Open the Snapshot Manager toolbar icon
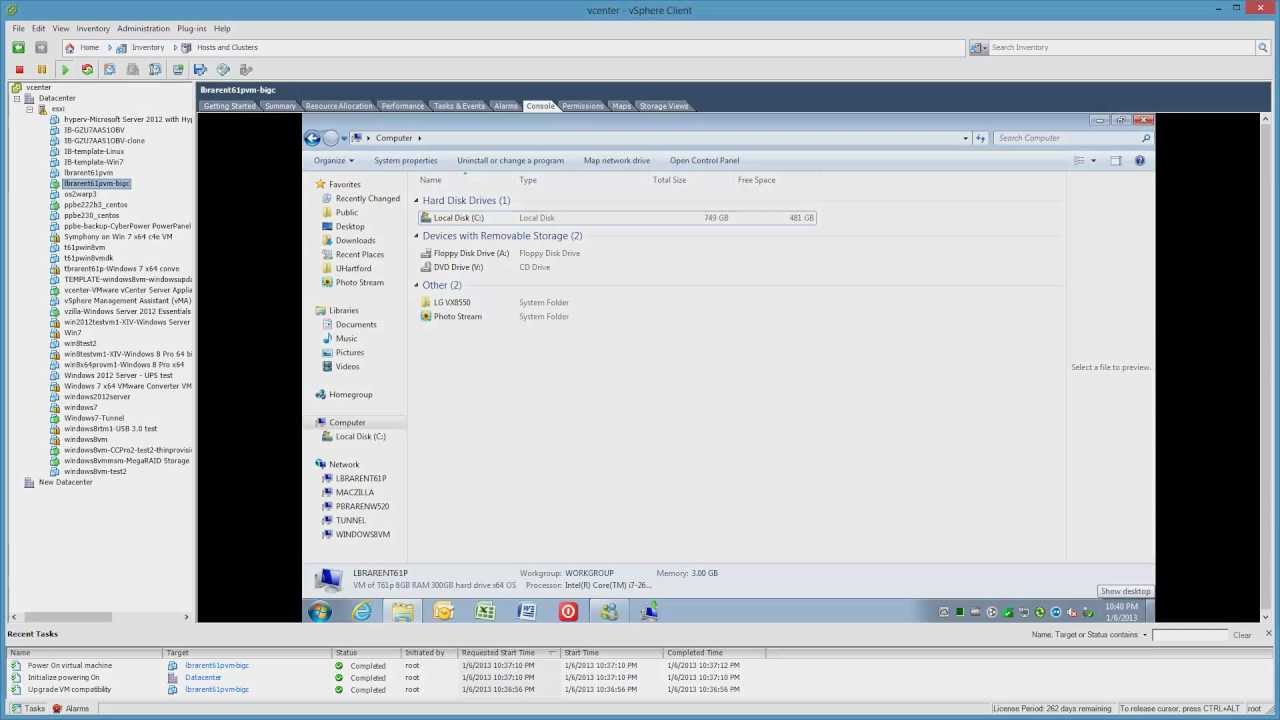The height and width of the screenshot is (720, 1280). 155,70
